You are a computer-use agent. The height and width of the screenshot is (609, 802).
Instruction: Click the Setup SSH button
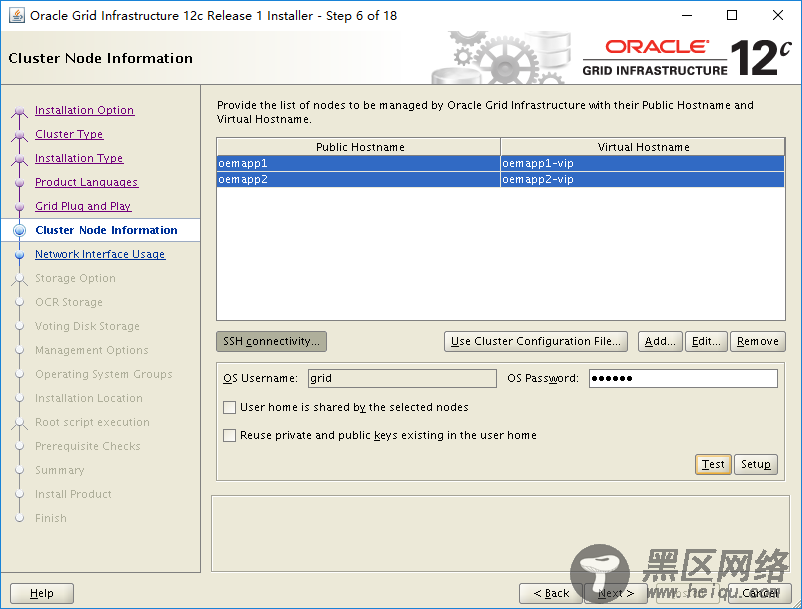(x=755, y=464)
